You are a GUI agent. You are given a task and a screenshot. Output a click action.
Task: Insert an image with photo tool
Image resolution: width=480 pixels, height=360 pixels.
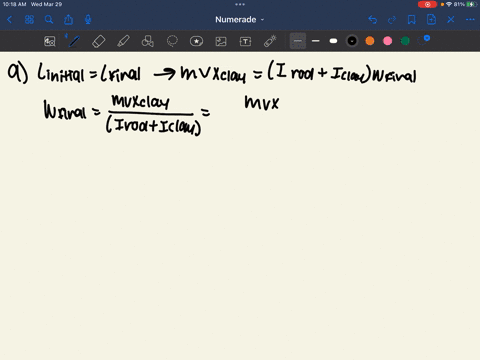coord(221,41)
